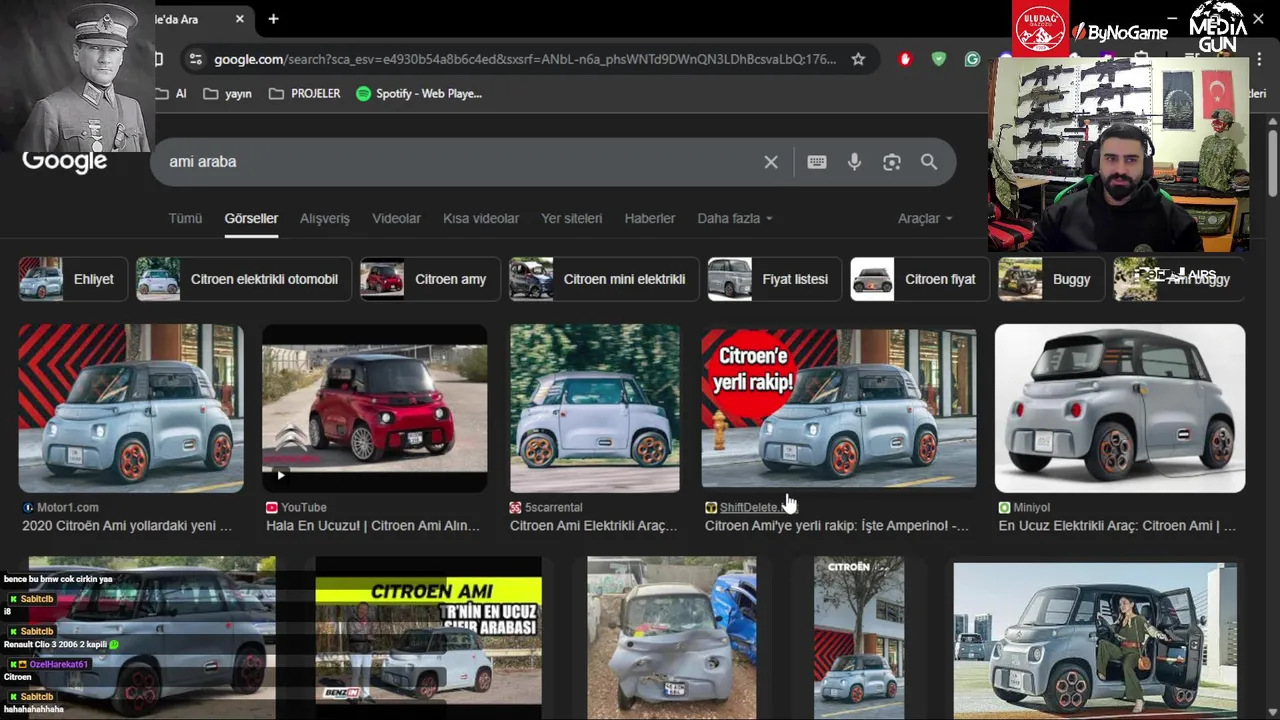The height and width of the screenshot is (720, 1280).
Task: Select the Fiyat listesi filter chip
Action: pos(775,279)
